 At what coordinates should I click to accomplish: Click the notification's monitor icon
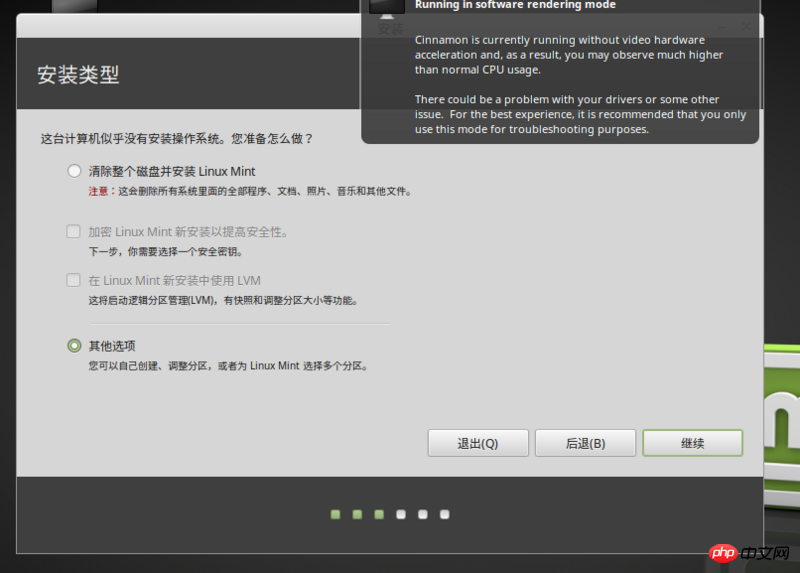(x=387, y=7)
